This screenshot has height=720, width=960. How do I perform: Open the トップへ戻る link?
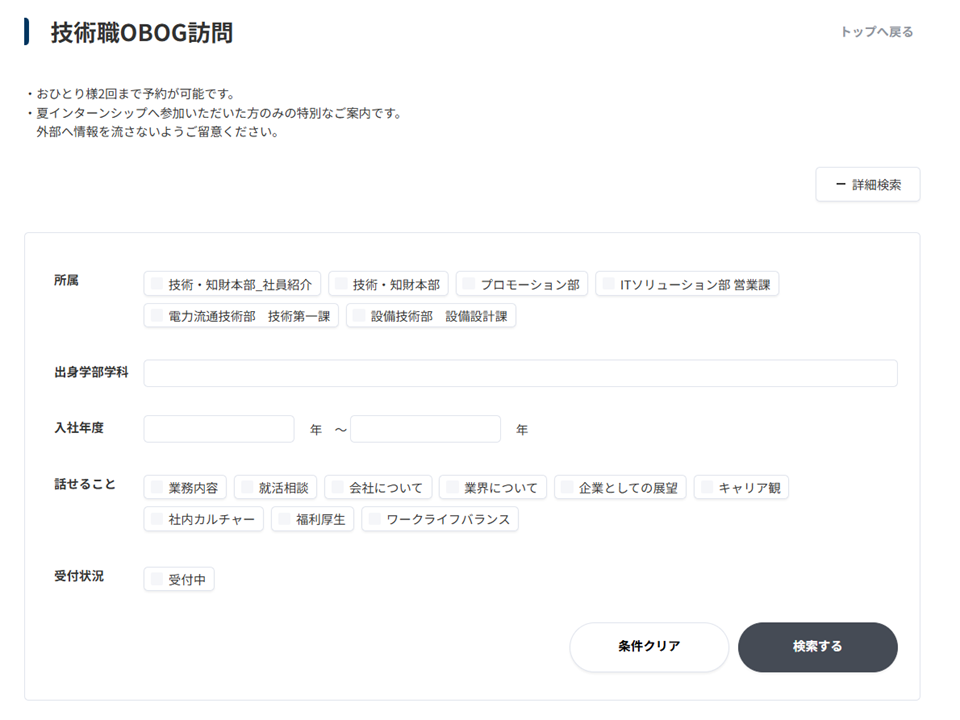(876, 31)
